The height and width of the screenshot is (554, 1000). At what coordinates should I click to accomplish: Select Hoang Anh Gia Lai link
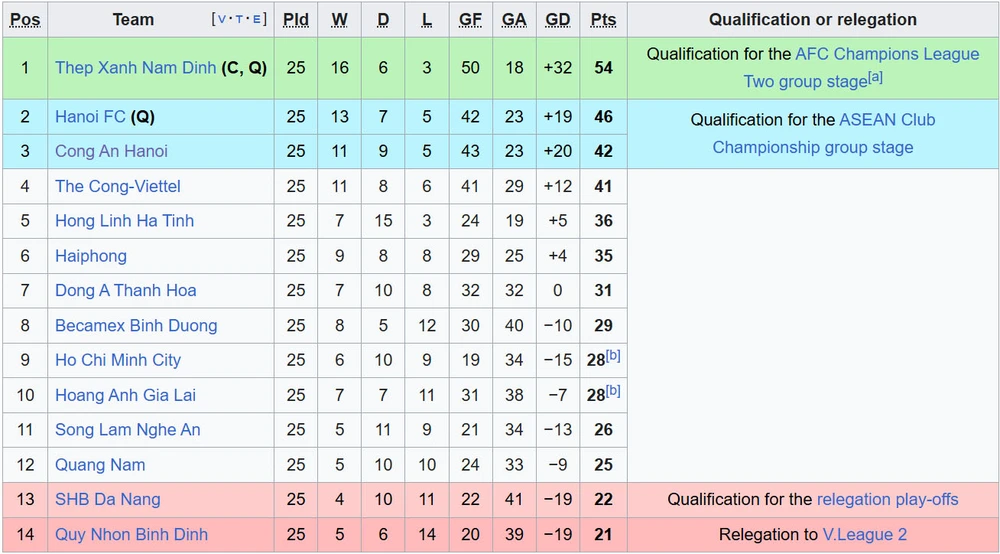(125, 395)
